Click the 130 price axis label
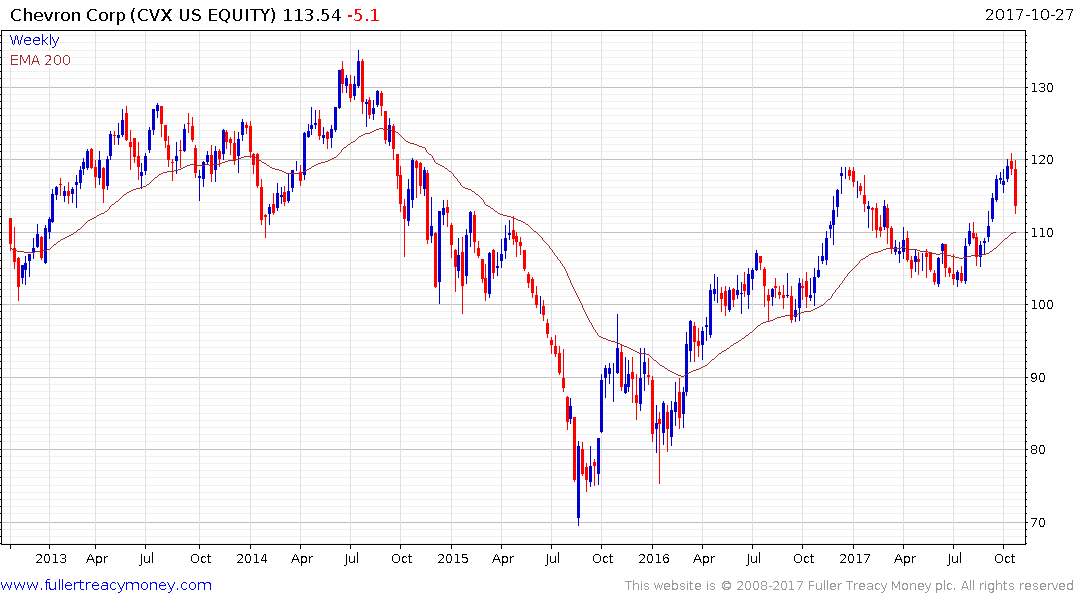The height and width of the screenshot is (600, 1075). [1041, 88]
